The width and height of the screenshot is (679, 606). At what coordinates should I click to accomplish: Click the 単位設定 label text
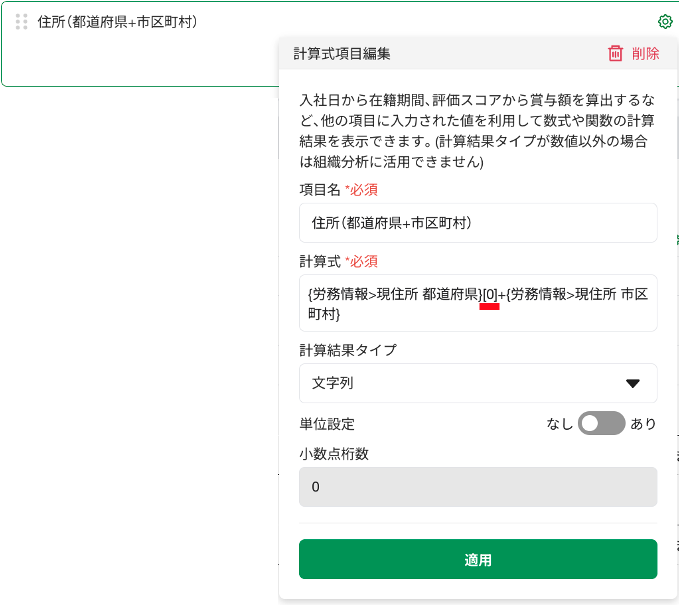(x=327, y=424)
